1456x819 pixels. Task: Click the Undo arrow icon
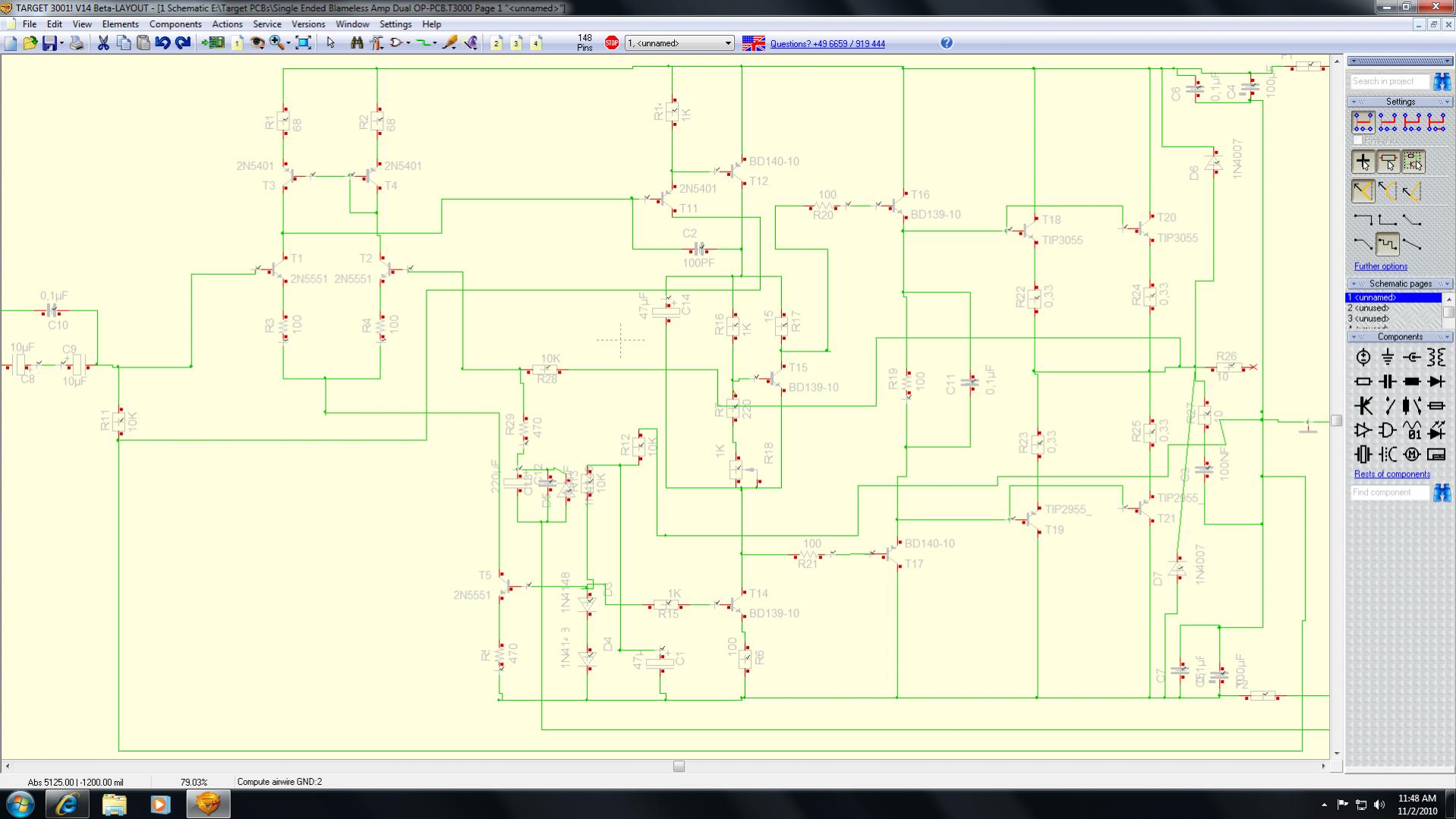[x=162, y=43]
